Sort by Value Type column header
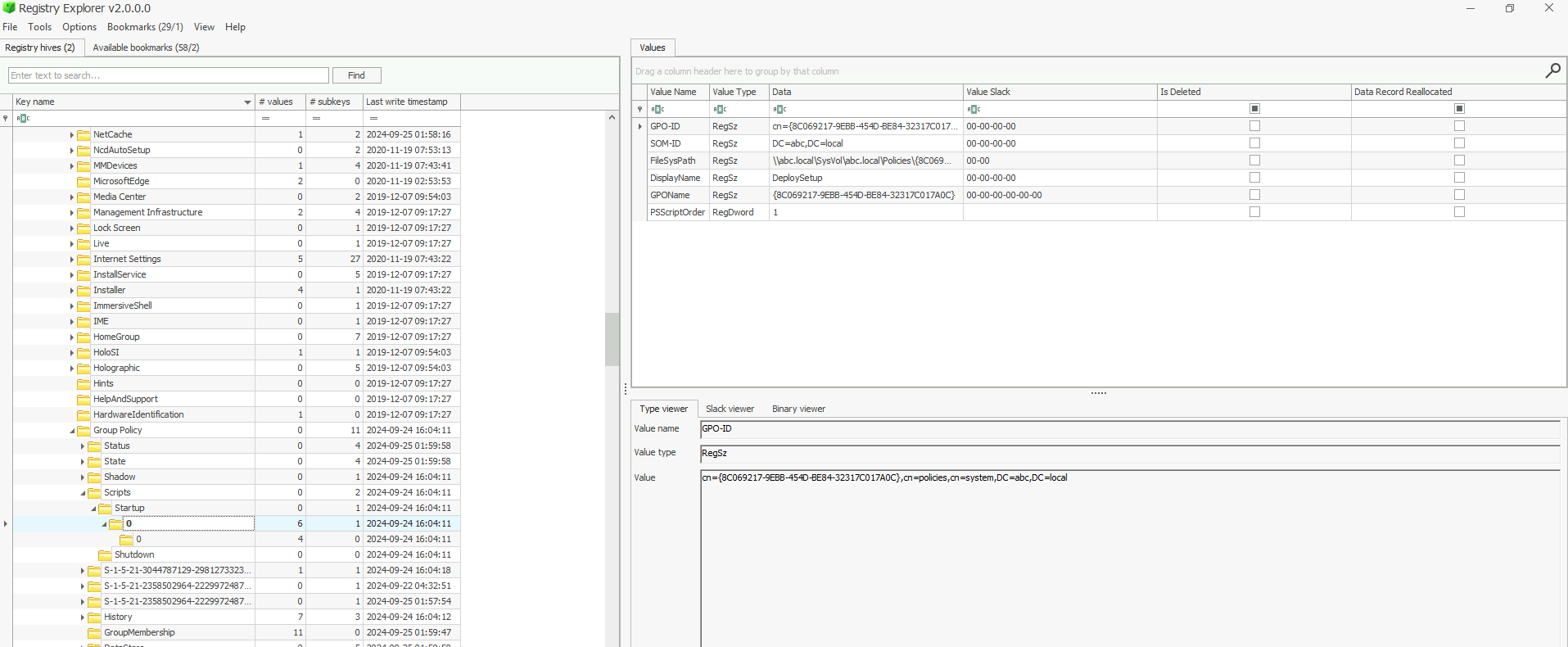Screen dimensions: 1568x647 click(x=739, y=92)
